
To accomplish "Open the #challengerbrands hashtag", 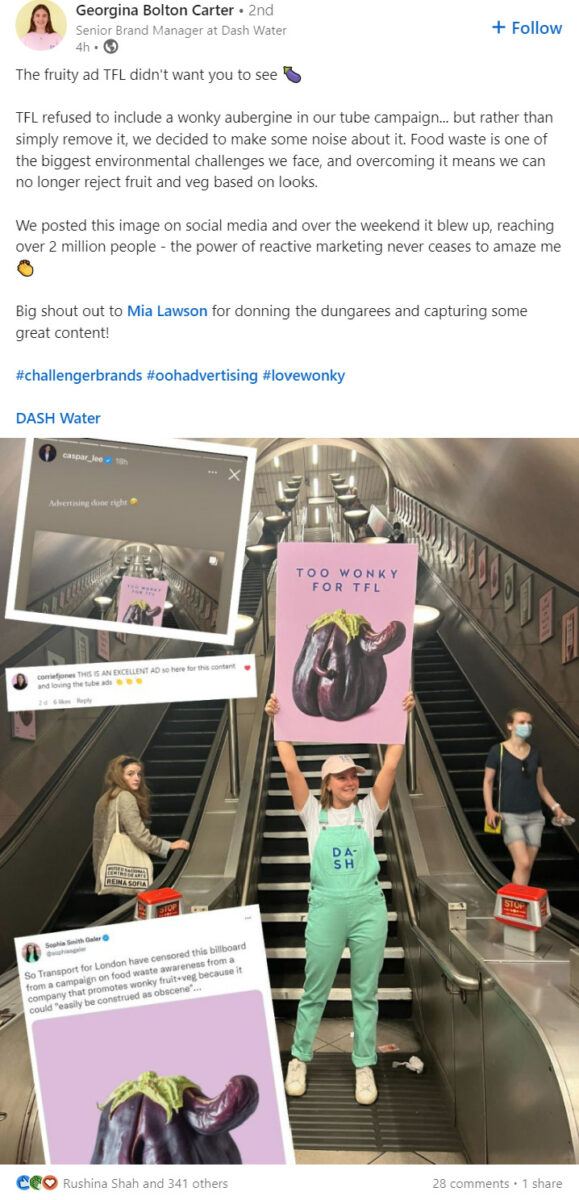I will [x=79, y=375].
